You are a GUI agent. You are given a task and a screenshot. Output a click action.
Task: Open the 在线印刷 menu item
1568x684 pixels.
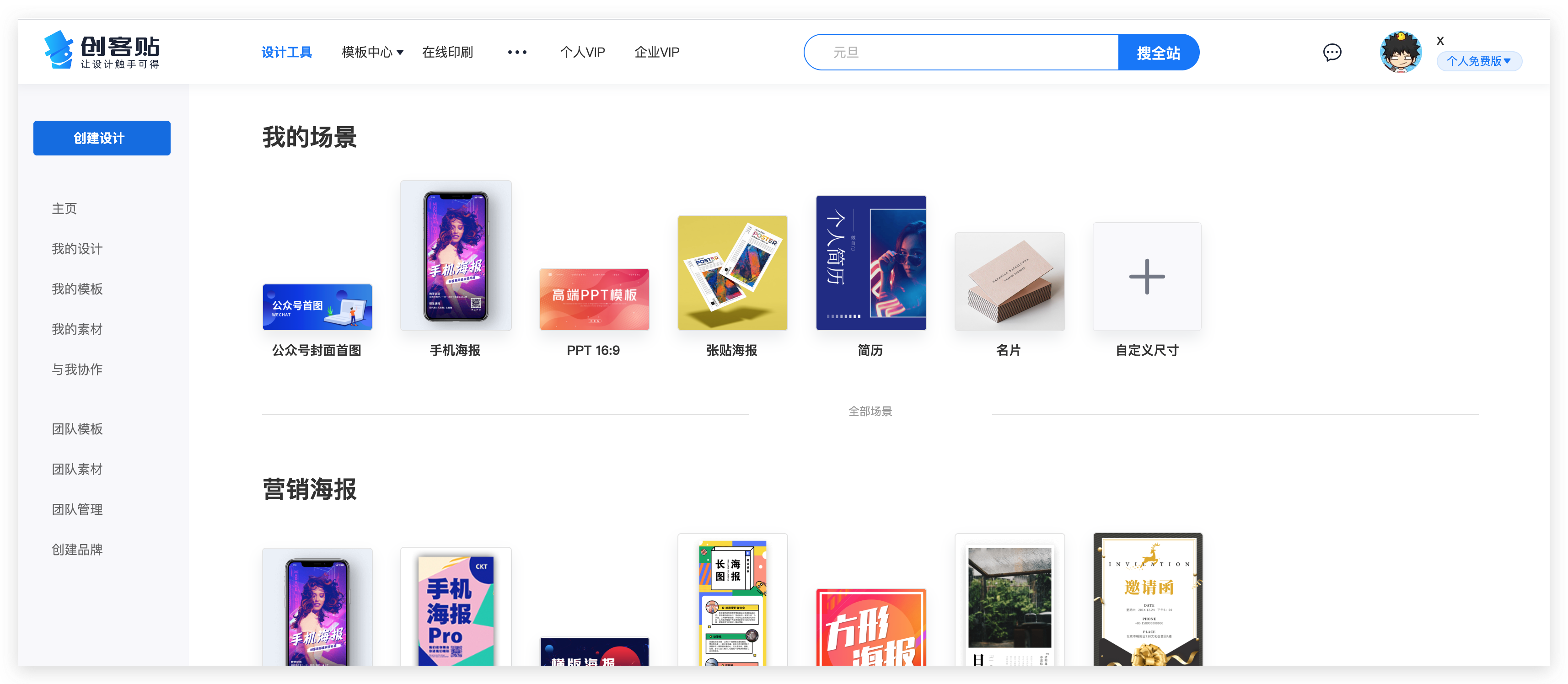(x=448, y=52)
